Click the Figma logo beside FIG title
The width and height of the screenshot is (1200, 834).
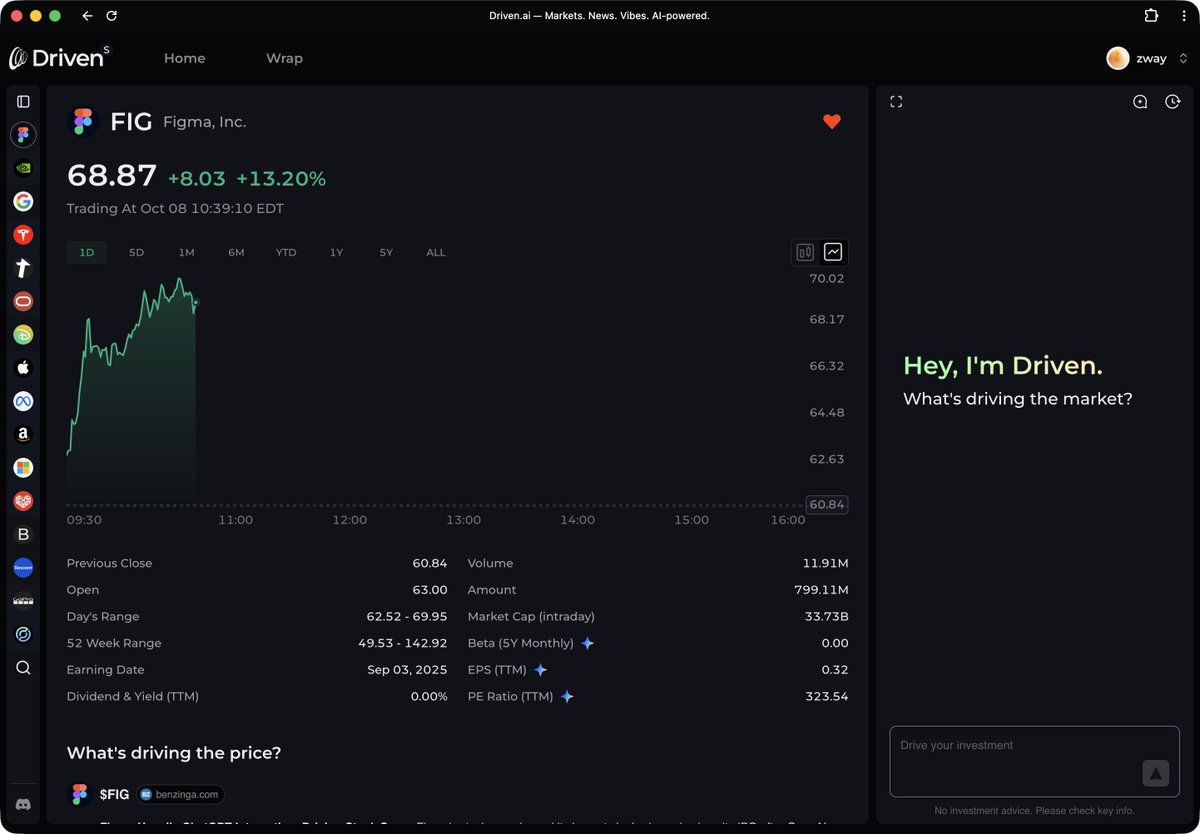(83, 122)
